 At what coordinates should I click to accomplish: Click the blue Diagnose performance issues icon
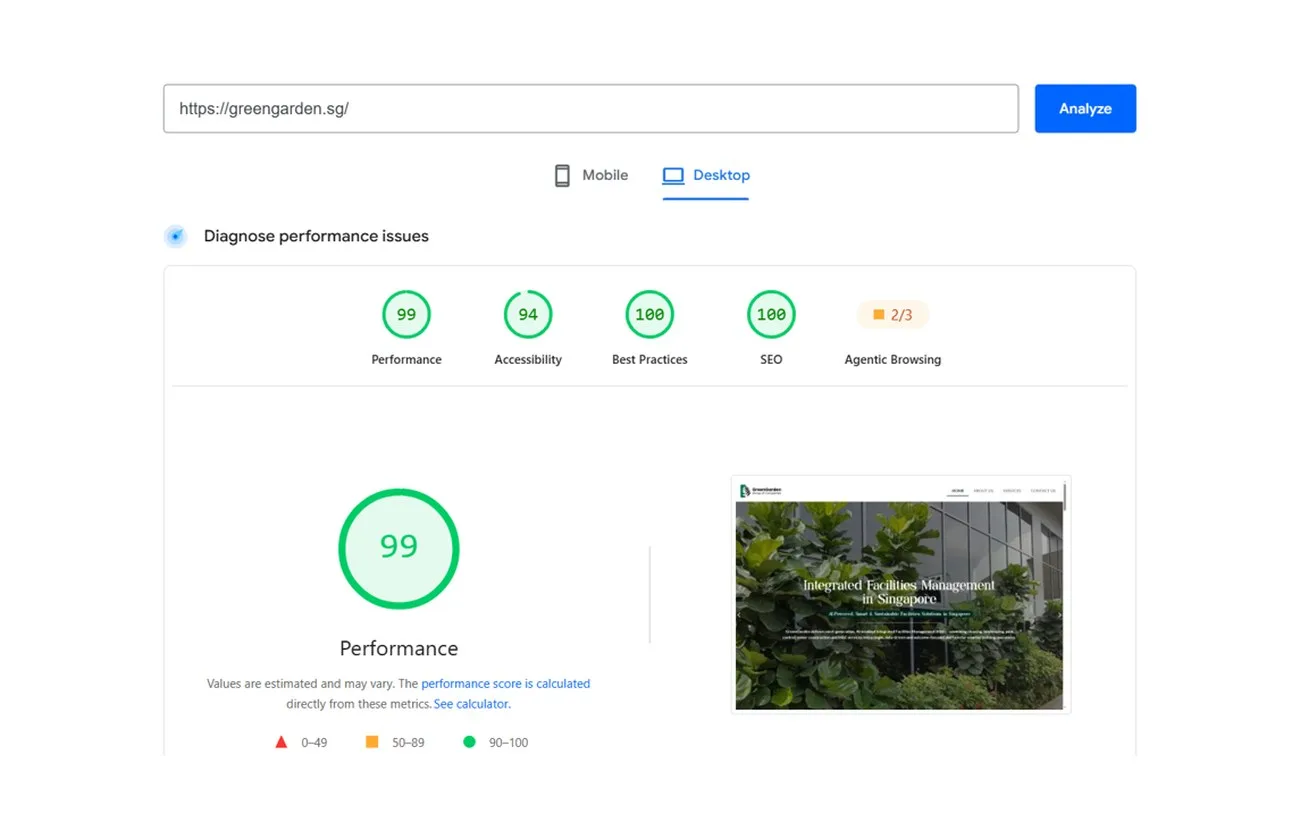click(x=176, y=236)
